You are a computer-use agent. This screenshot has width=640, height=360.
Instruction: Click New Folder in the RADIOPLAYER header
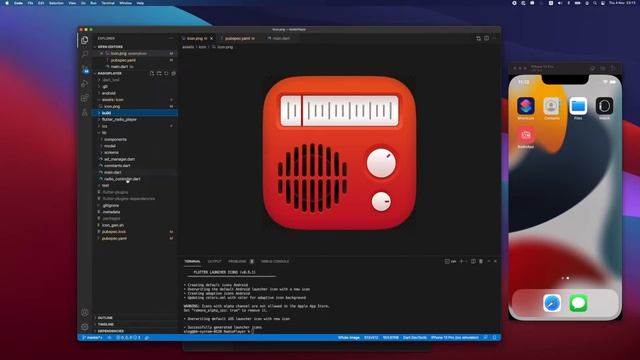[x=159, y=73]
